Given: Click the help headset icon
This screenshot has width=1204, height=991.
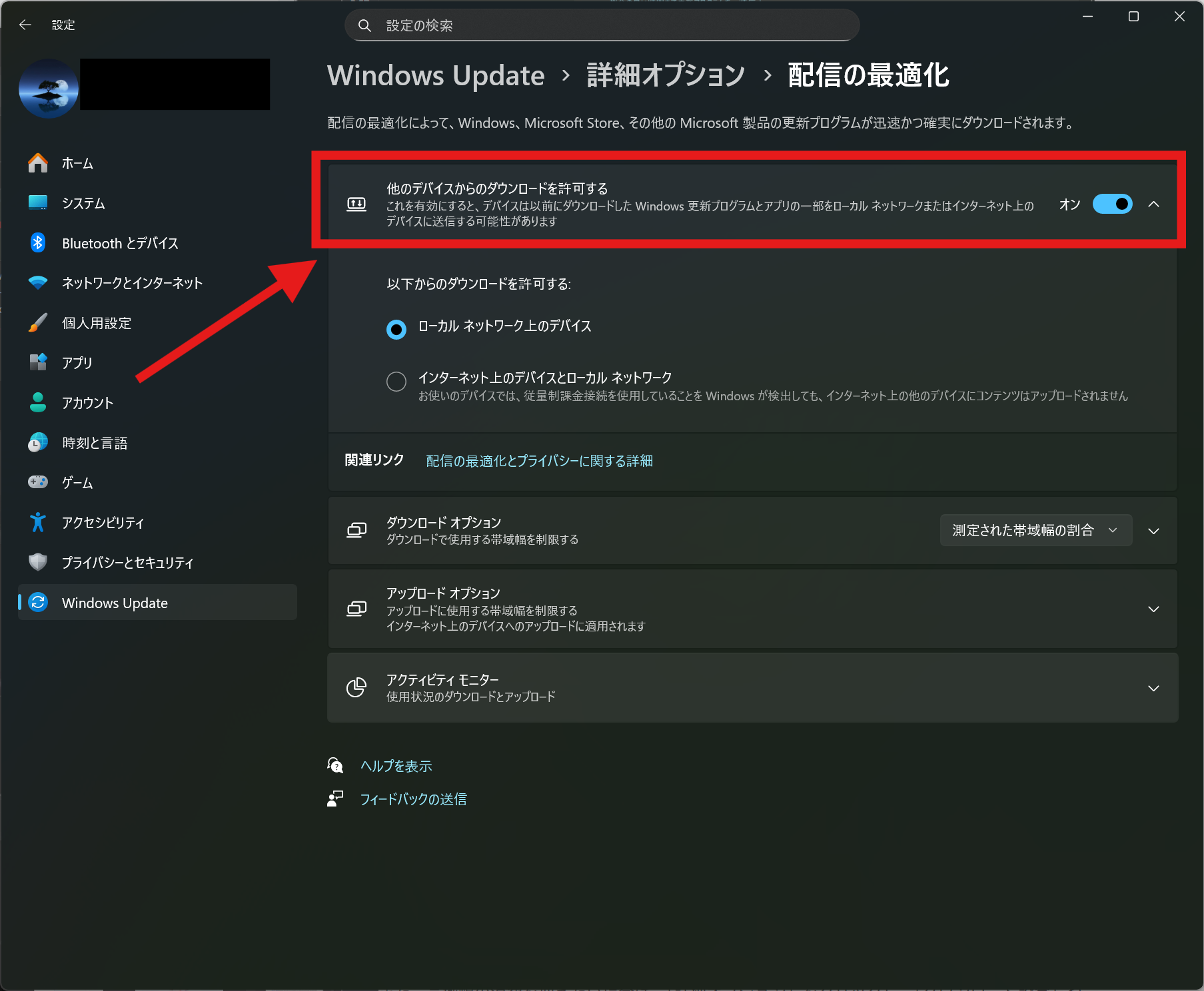Looking at the screenshot, I should point(335,766).
